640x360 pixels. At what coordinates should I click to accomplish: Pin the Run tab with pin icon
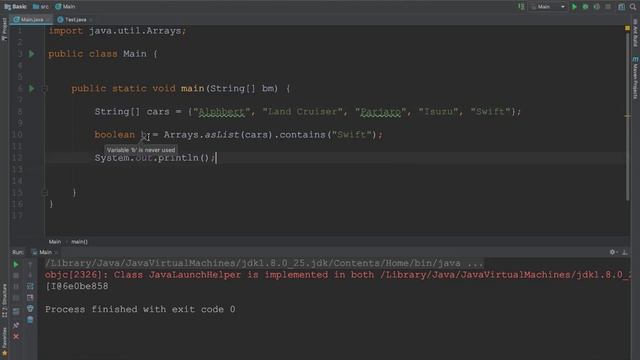coord(16,325)
